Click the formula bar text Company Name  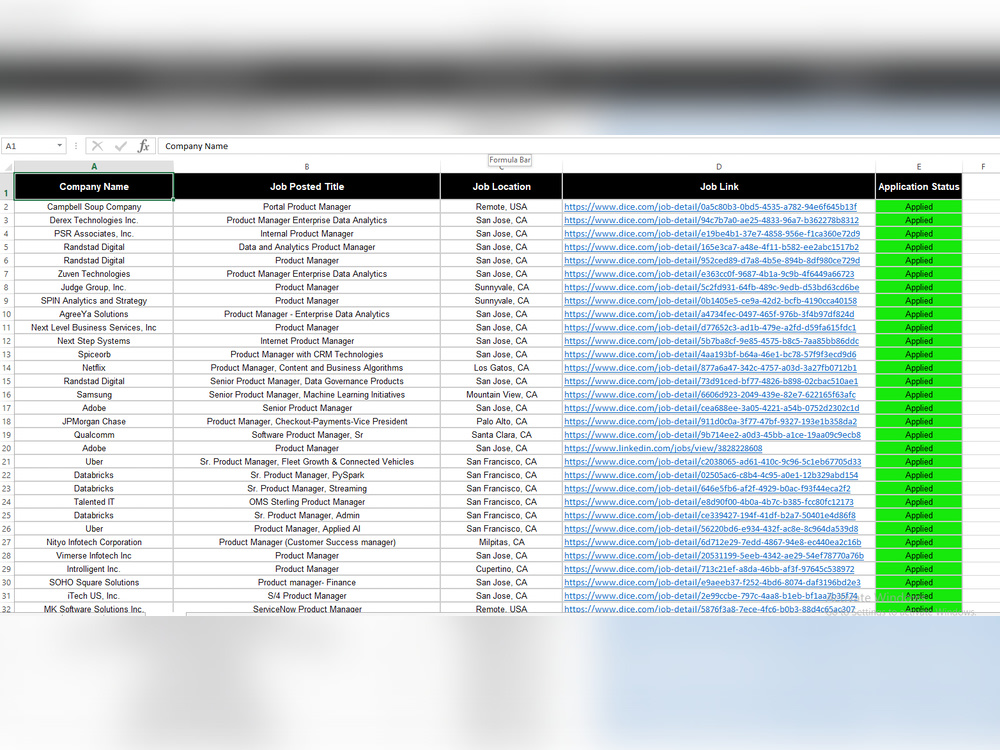(196, 146)
